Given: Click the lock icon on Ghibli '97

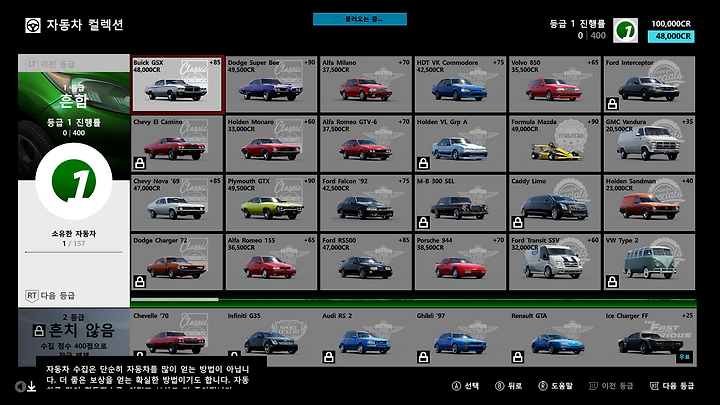Looking at the screenshot, I should pos(423,357).
